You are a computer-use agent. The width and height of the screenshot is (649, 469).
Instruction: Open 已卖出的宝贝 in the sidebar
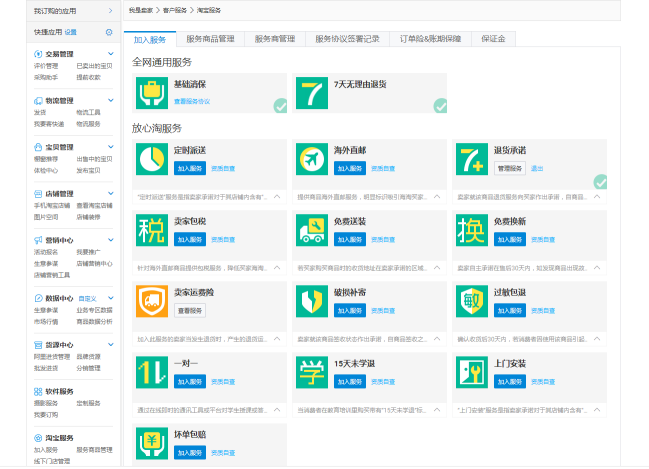pos(95,66)
